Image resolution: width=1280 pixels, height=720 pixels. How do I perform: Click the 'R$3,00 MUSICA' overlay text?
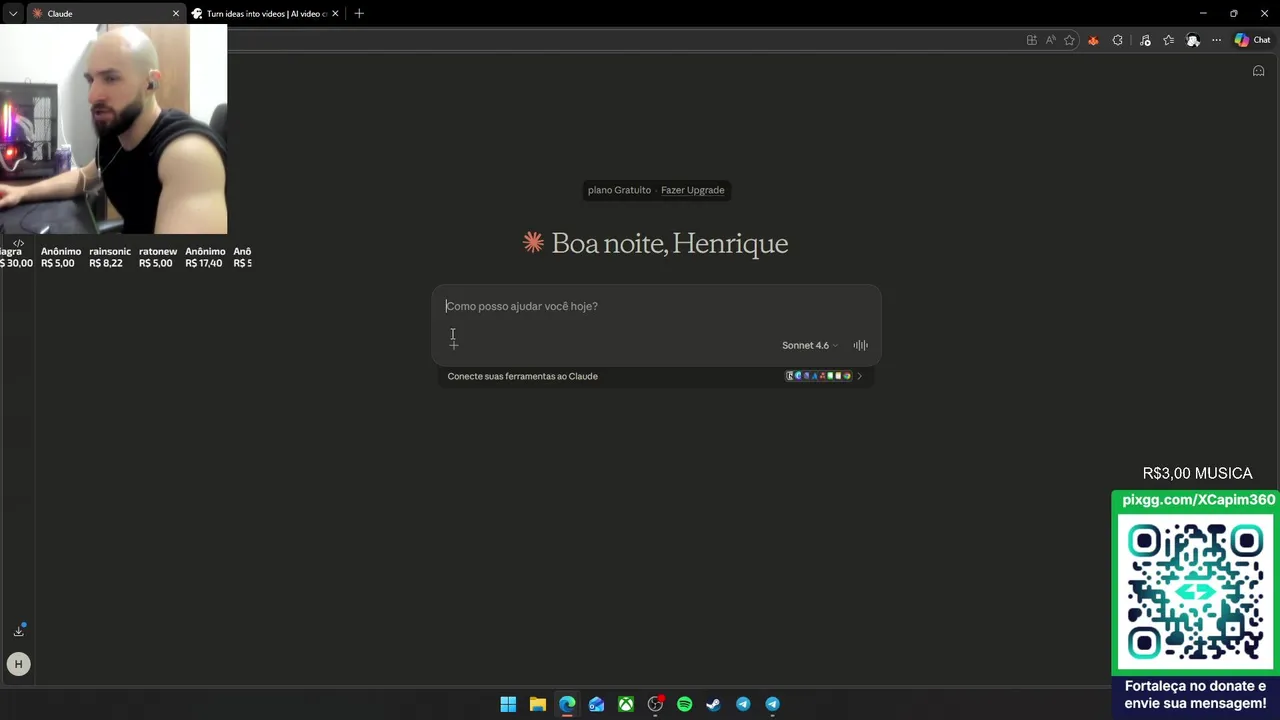pyautogui.click(x=1197, y=473)
